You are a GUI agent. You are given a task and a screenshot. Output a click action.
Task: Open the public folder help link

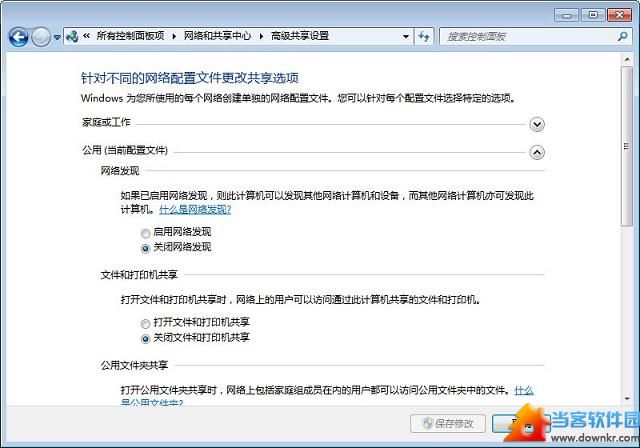click(x=524, y=390)
